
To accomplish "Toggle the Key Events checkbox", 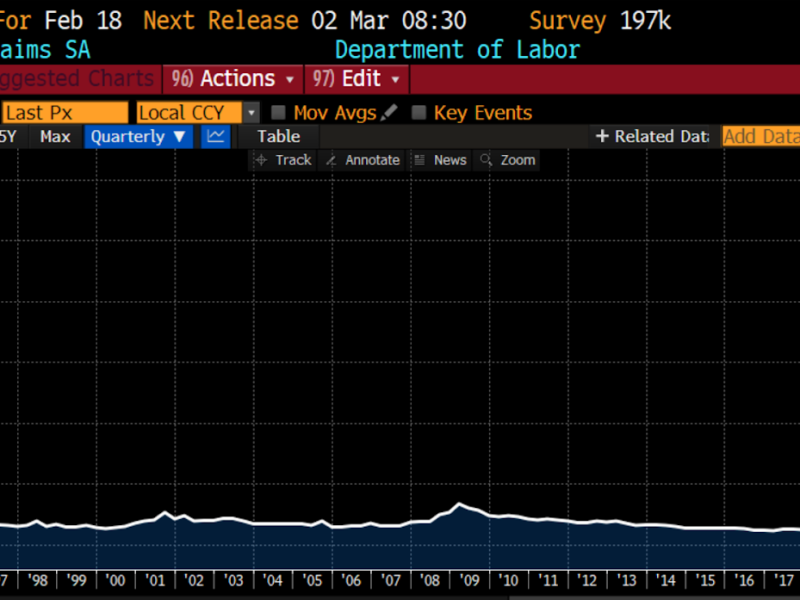I will 419,113.
